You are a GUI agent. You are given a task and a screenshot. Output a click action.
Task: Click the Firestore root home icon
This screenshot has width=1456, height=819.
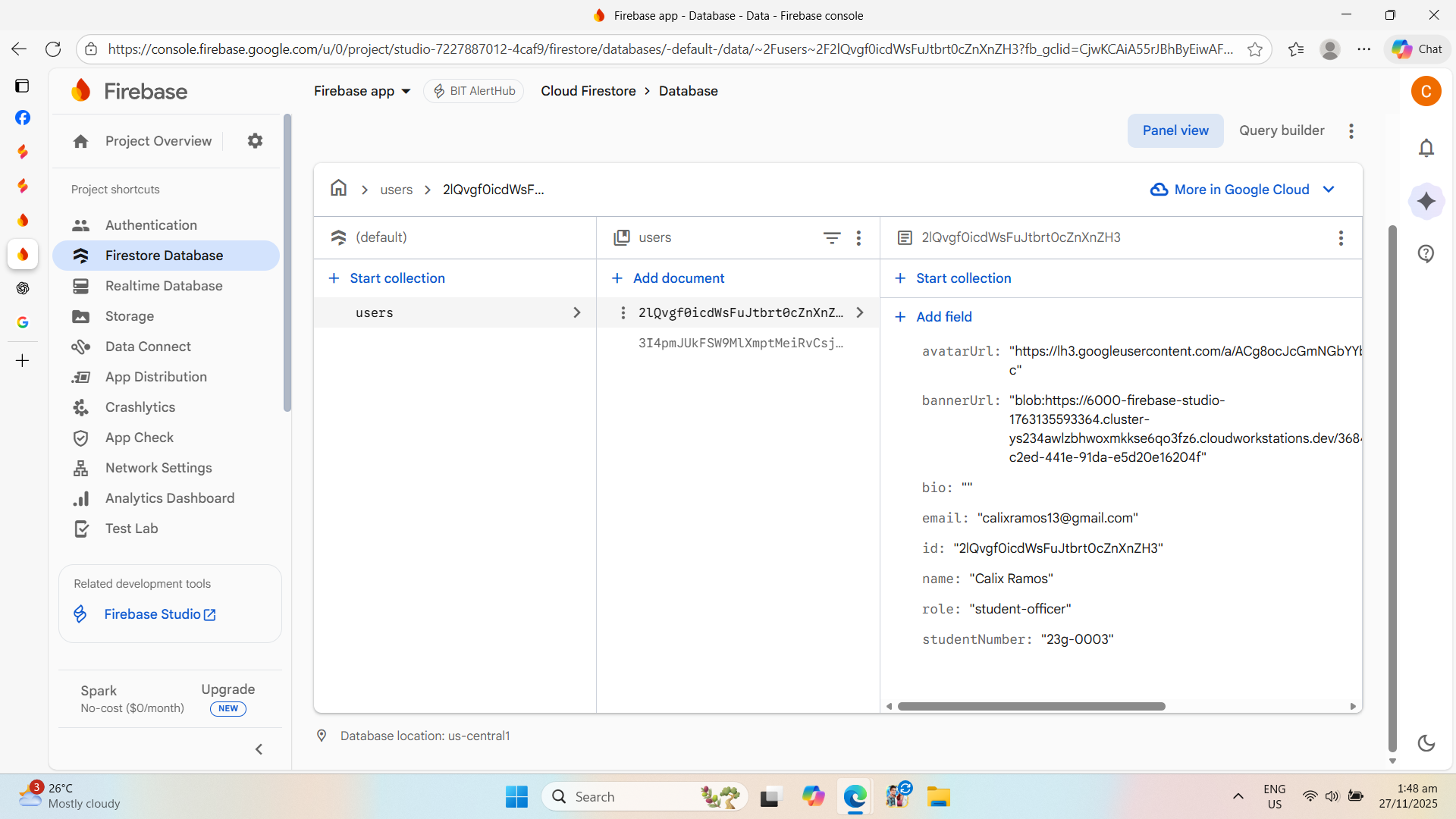point(338,189)
